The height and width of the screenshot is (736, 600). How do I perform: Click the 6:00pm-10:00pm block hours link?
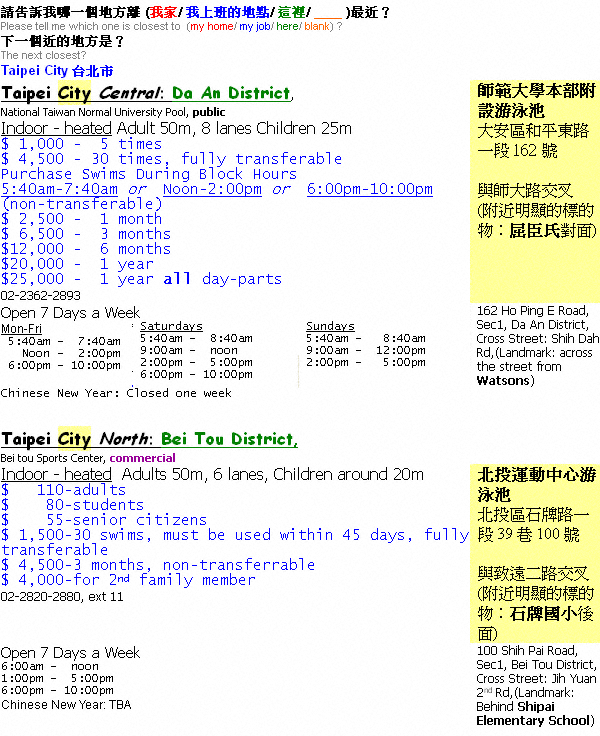369,189
